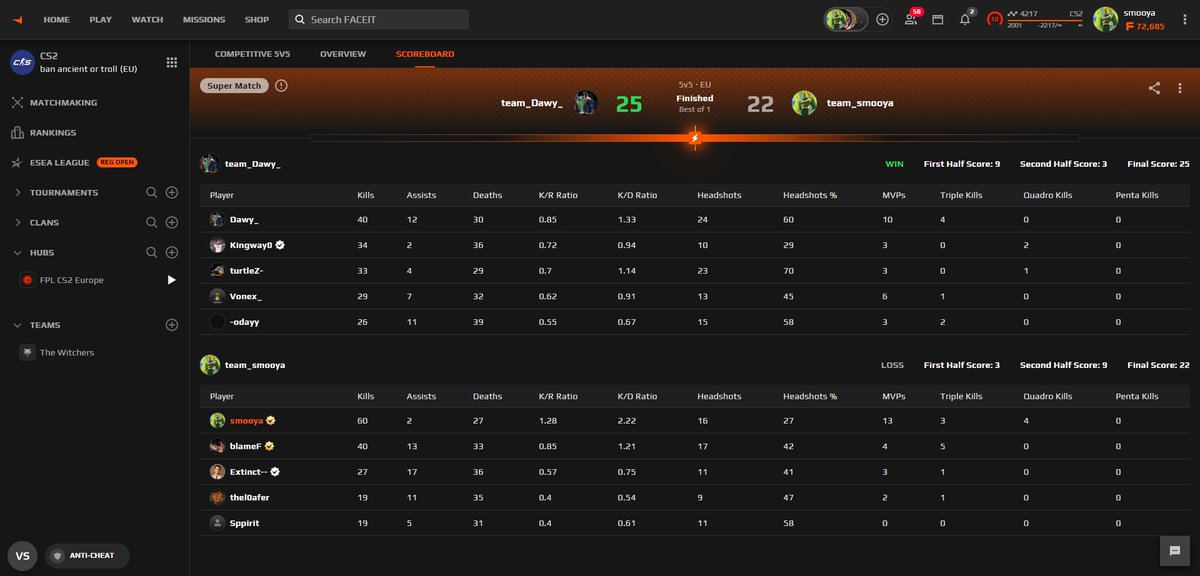Create tournament plus icon
The width and height of the screenshot is (1200, 576).
coord(172,192)
